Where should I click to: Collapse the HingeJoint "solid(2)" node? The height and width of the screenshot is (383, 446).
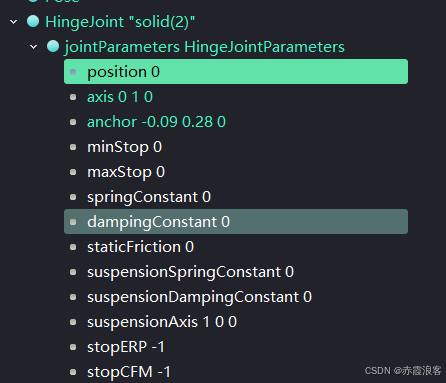click(x=14, y=22)
